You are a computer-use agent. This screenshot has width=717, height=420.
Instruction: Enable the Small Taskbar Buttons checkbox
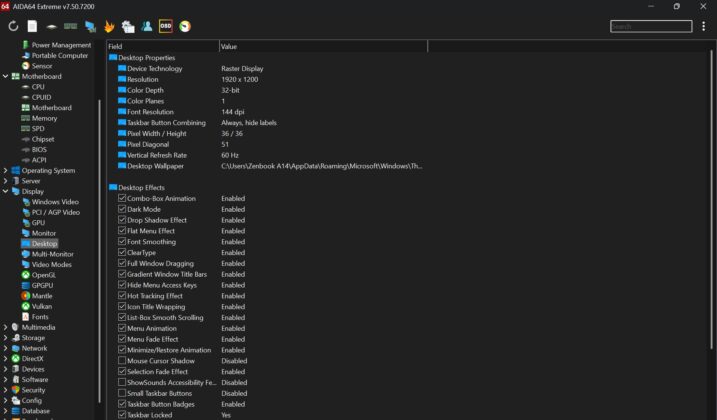(x=122, y=393)
